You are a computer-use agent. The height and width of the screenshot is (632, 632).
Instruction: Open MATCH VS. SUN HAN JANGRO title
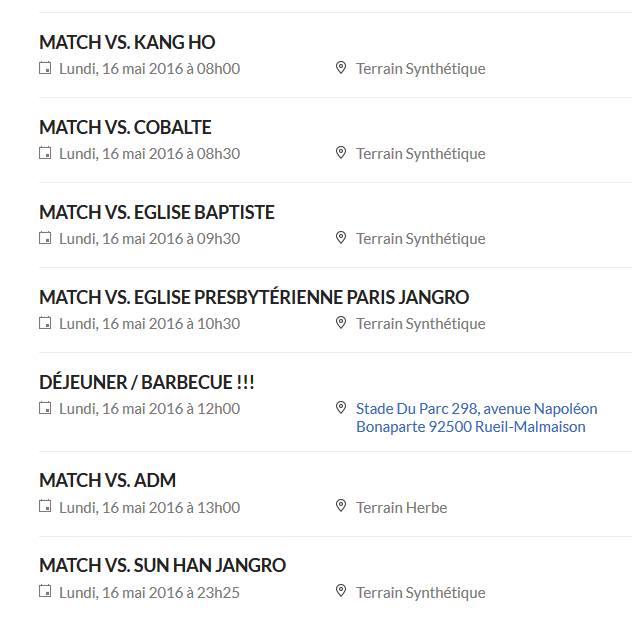point(163,565)
